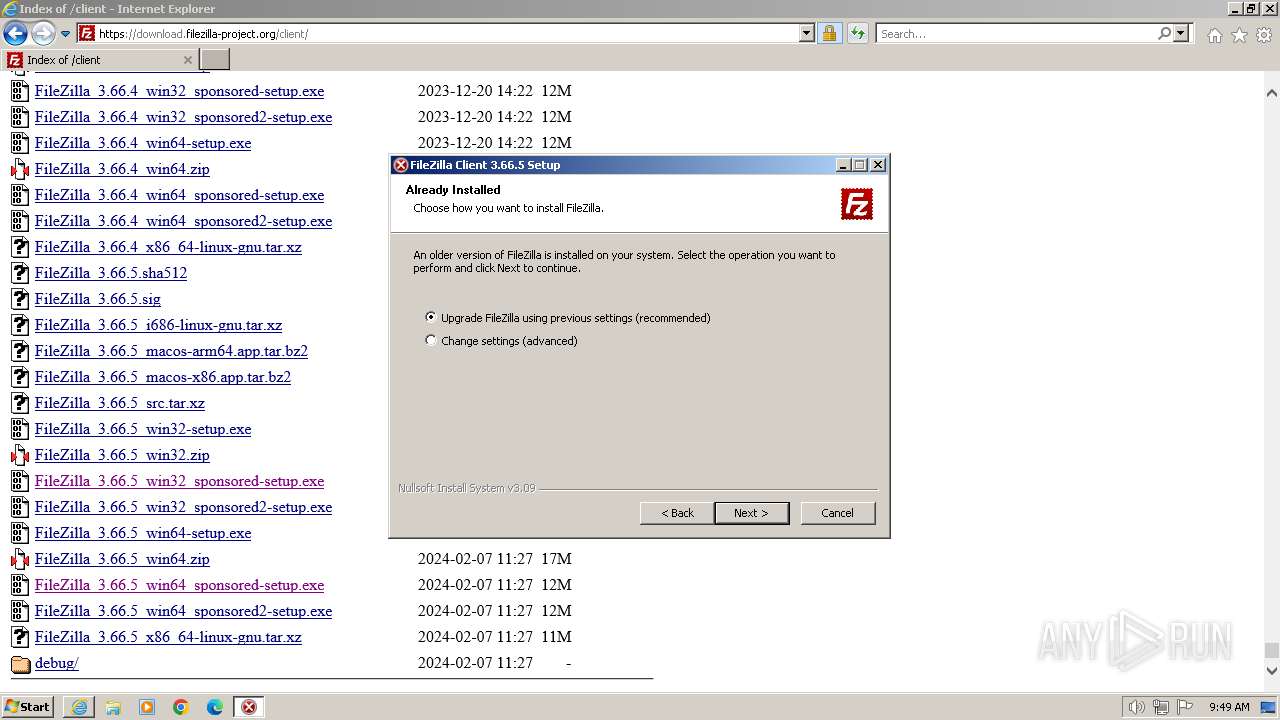1280x720 pixels.
Task: Click unknown-file icon beside FileZilla_3.66.5.sig
Action: point(20,299)
